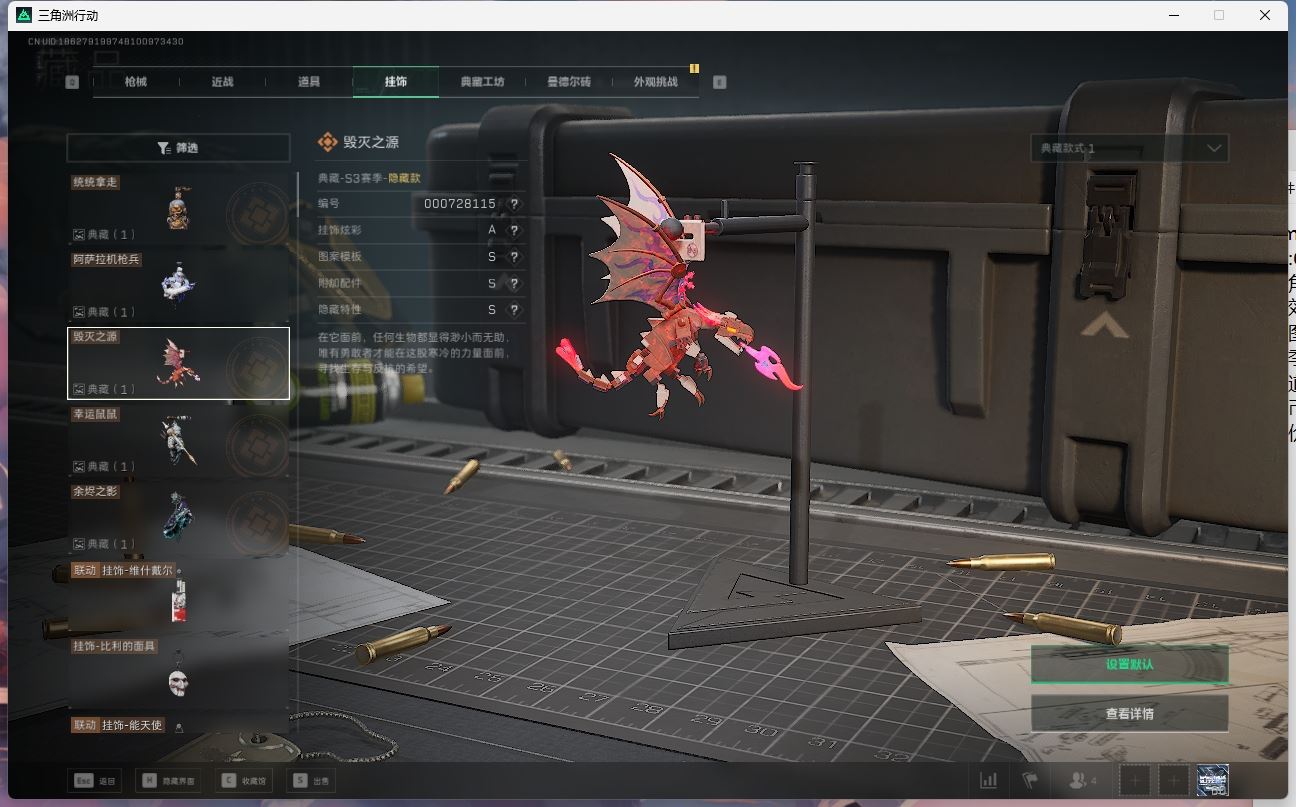Open the squad members icon
Viewport: 1296px width, 807px height.
coord(1082,780)
